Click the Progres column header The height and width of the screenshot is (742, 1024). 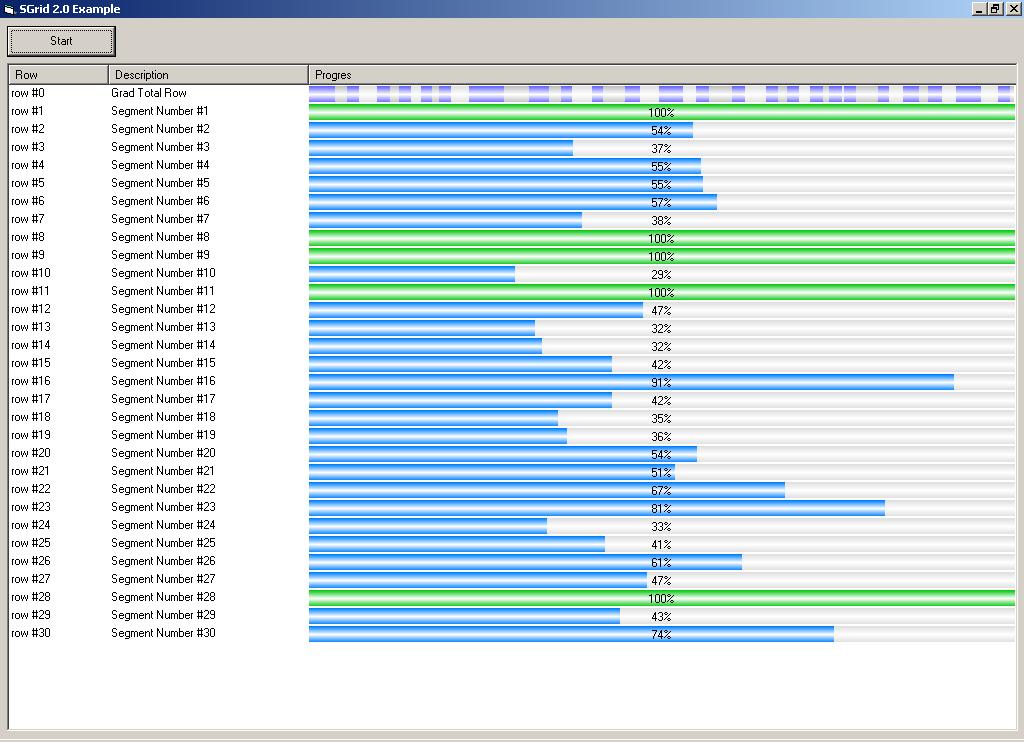(660, 75)
